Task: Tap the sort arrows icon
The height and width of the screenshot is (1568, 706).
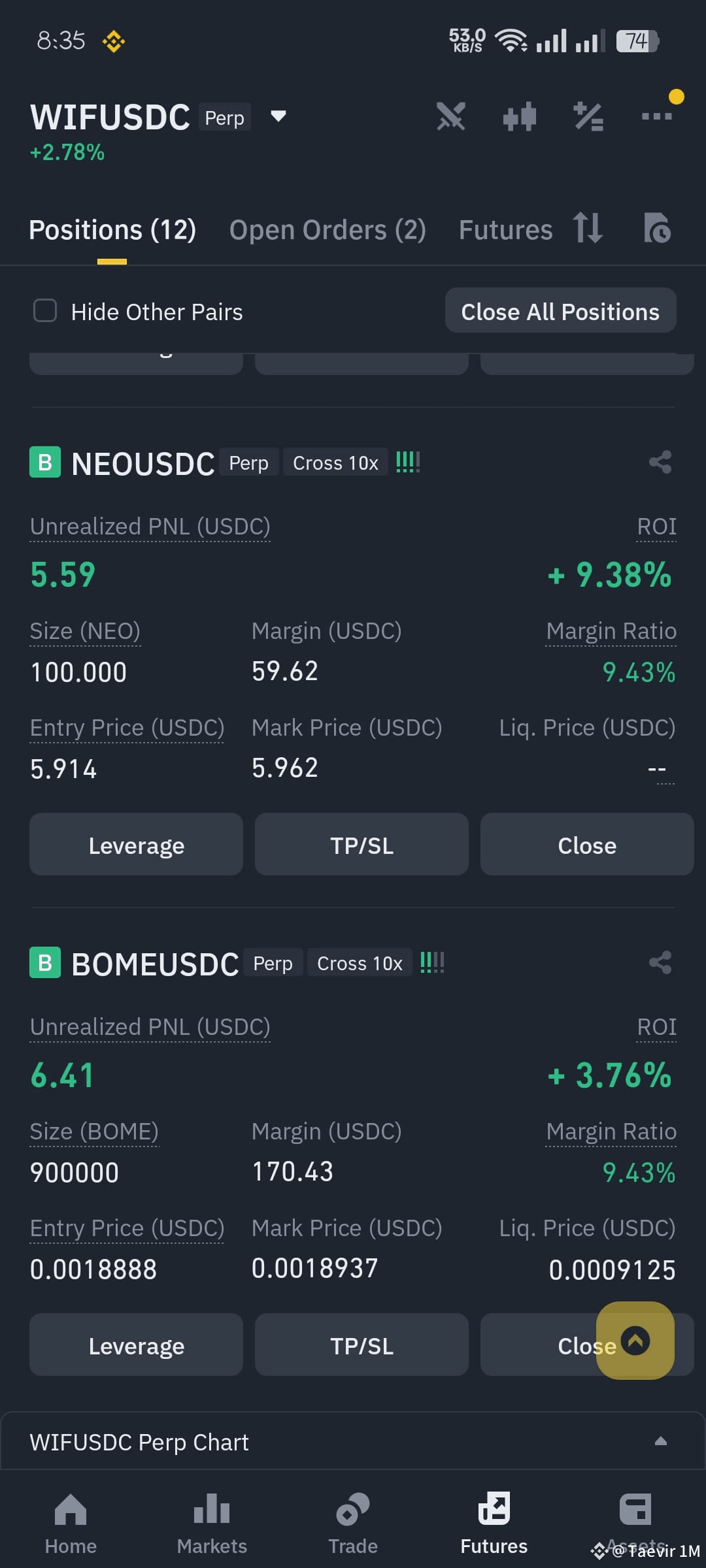Action: 588,228
